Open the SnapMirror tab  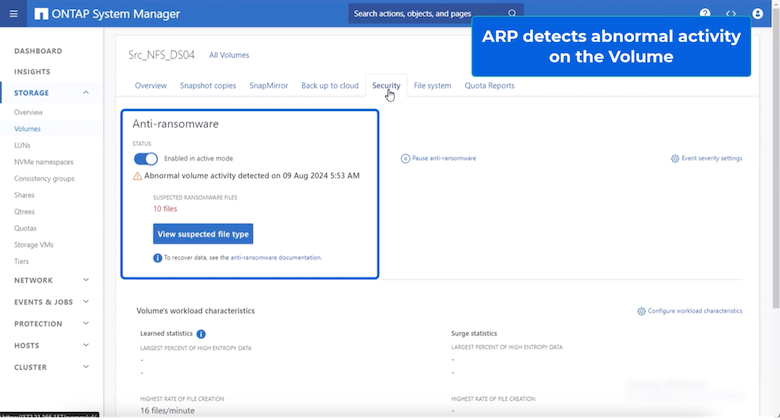point(269,86)
